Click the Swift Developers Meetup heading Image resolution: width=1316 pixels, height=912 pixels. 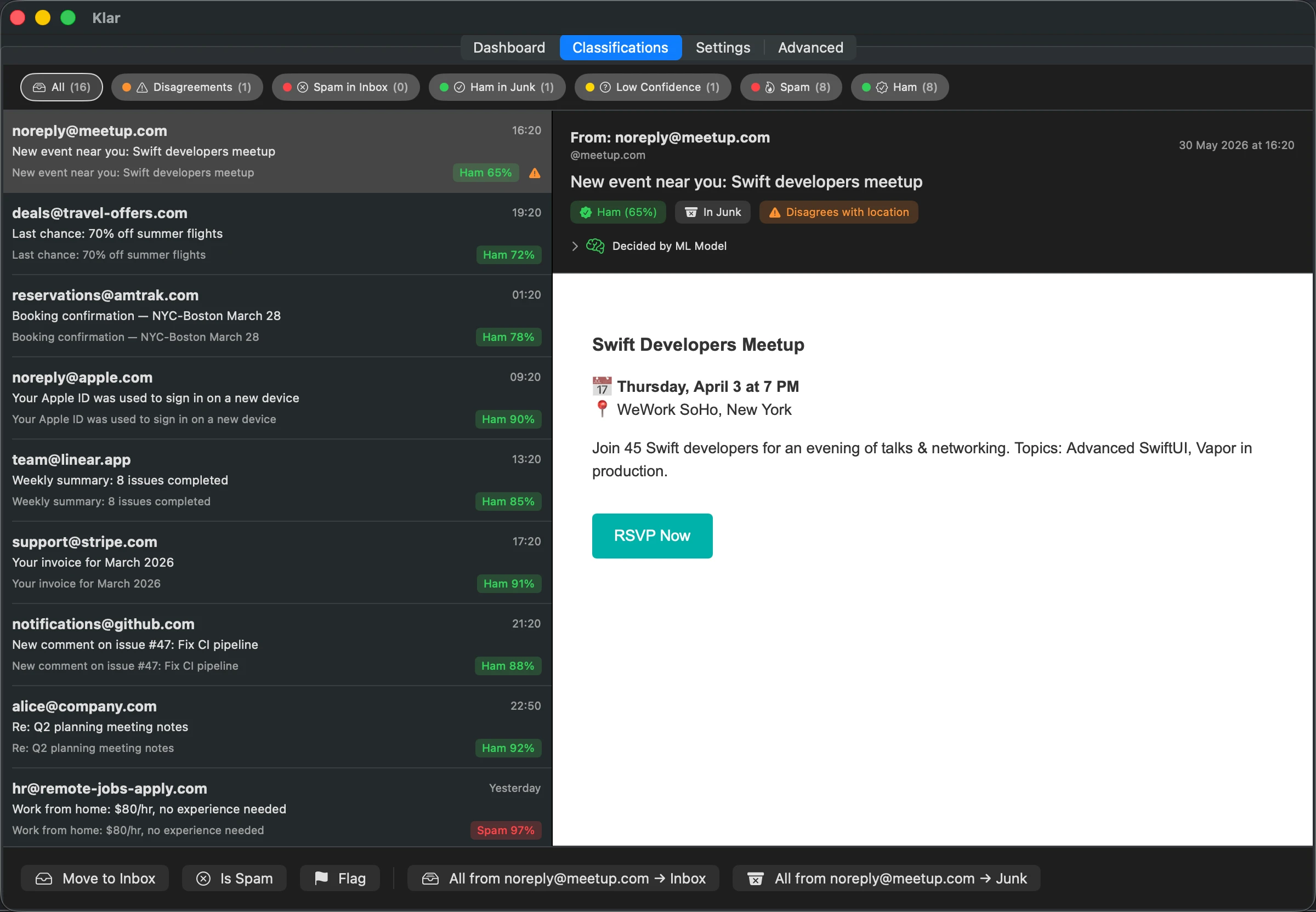point(698,345)
